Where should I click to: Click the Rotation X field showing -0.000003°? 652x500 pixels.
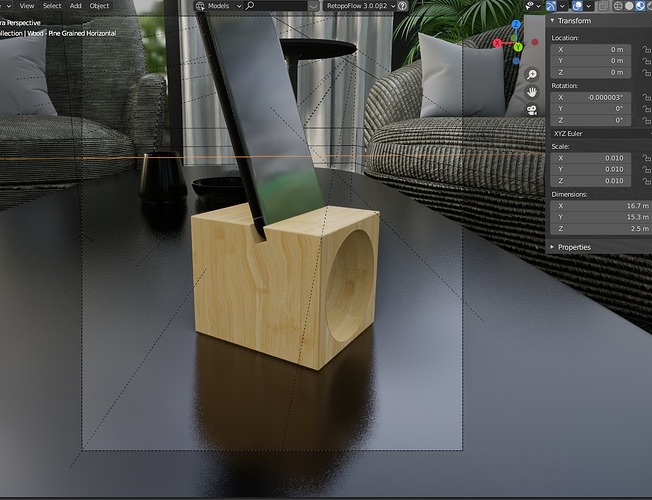pyautogui.click(x=590, y=97)
